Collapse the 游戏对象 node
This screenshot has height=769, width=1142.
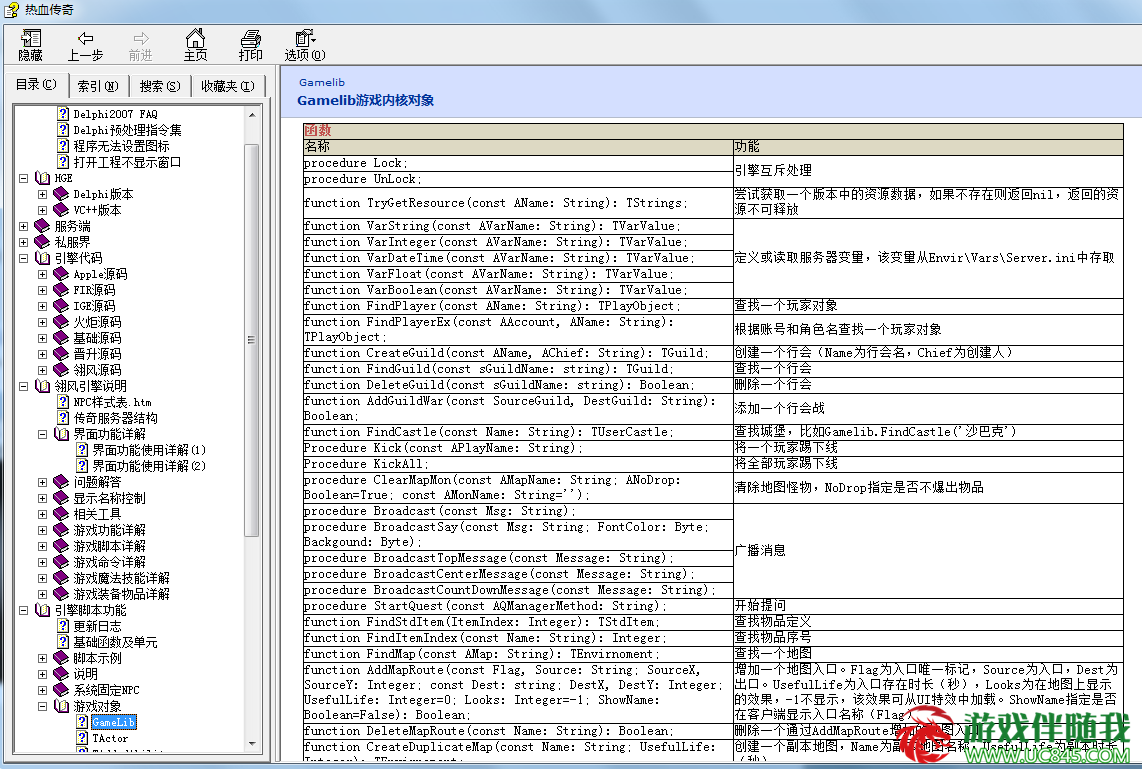pos(42,706)
